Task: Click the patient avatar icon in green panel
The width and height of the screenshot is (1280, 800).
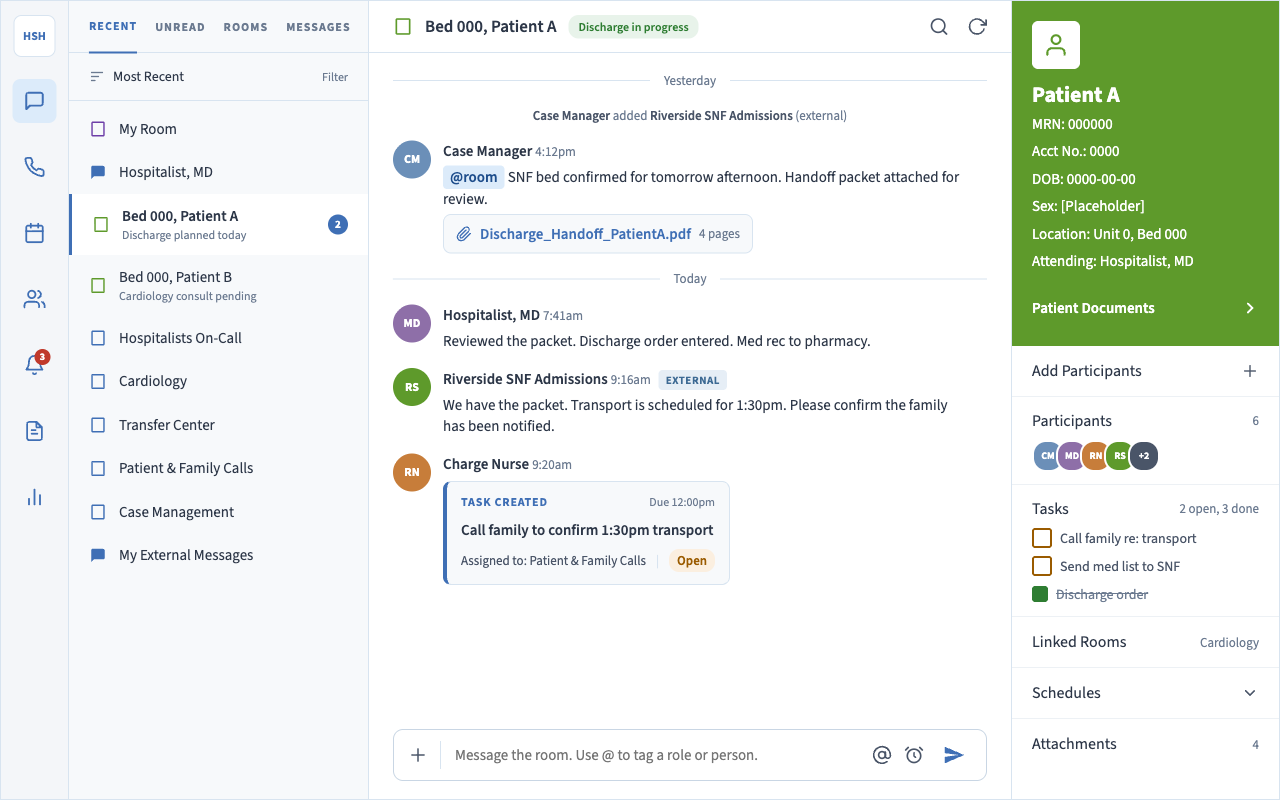Action: click(x=1056, y=45)
